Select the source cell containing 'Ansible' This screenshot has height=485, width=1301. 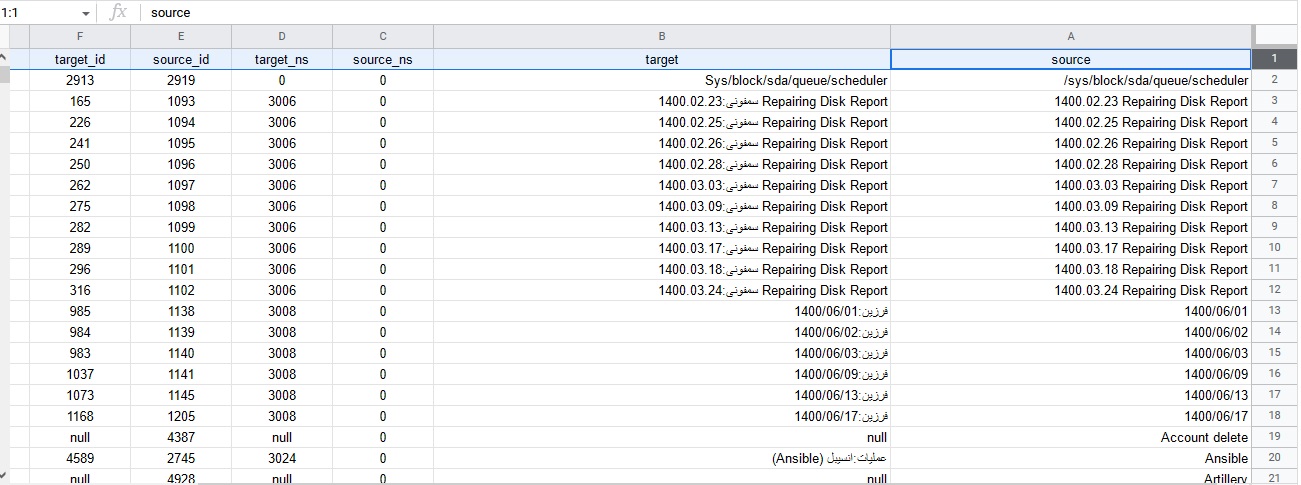(1070, 458)
